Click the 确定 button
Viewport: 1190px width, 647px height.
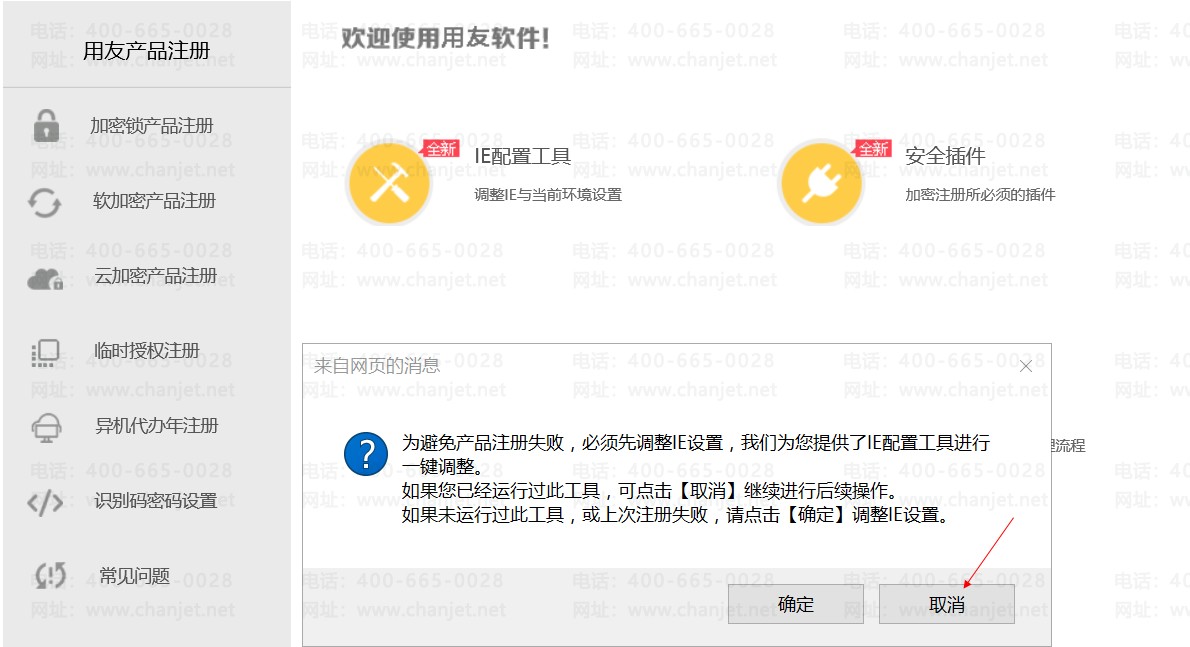[795, 604]
